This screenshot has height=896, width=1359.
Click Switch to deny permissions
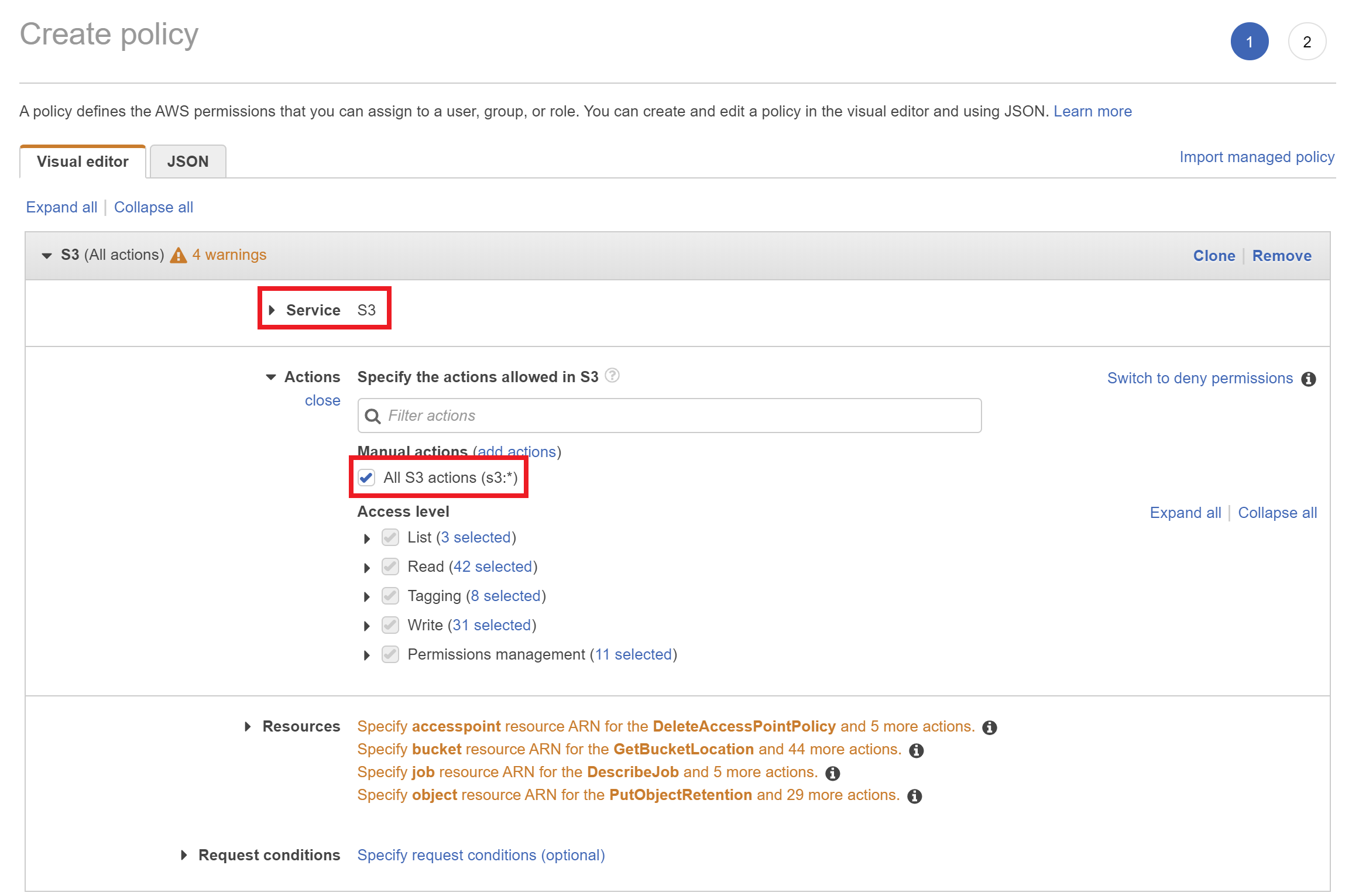click(x=1200, y=378)
